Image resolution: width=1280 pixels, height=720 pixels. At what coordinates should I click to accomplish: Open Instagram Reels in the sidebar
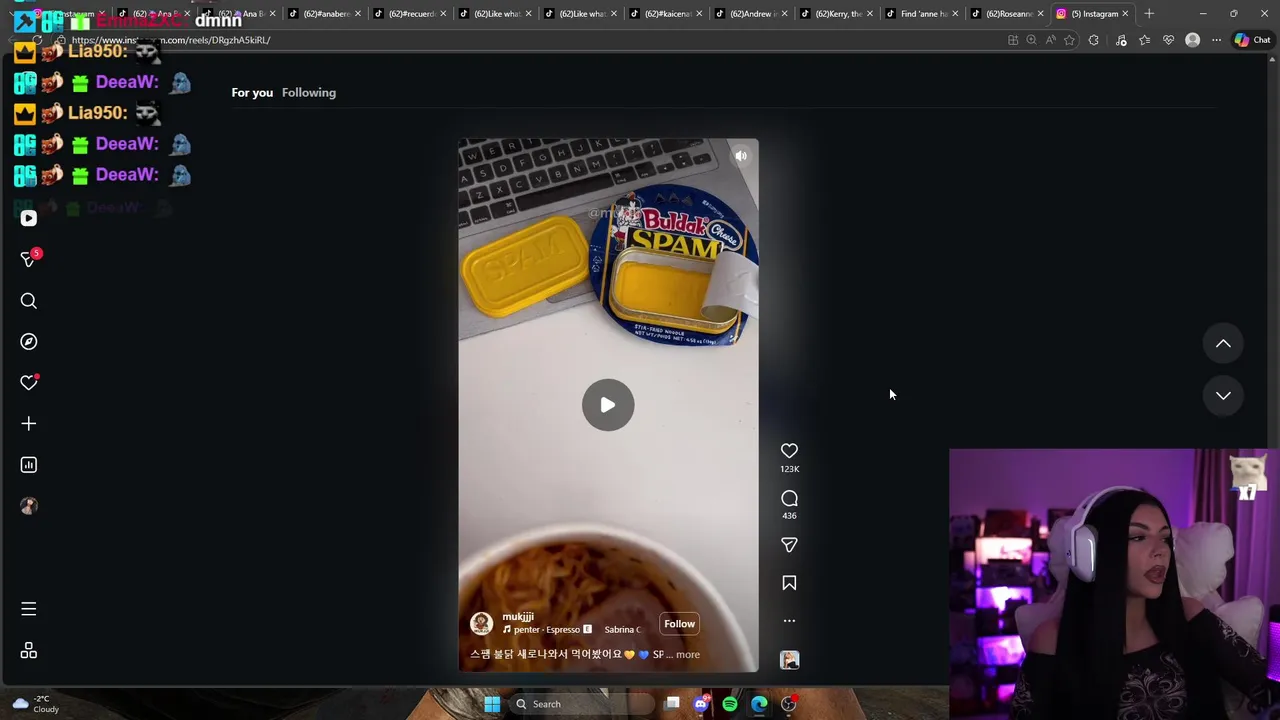pyautogui.click(x=28, y=218)
